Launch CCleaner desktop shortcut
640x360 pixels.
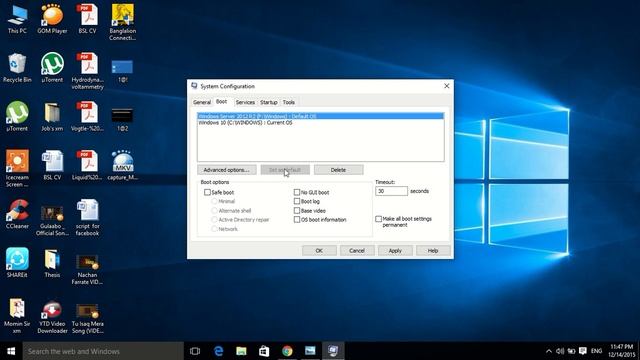click(x=17, y=214)
